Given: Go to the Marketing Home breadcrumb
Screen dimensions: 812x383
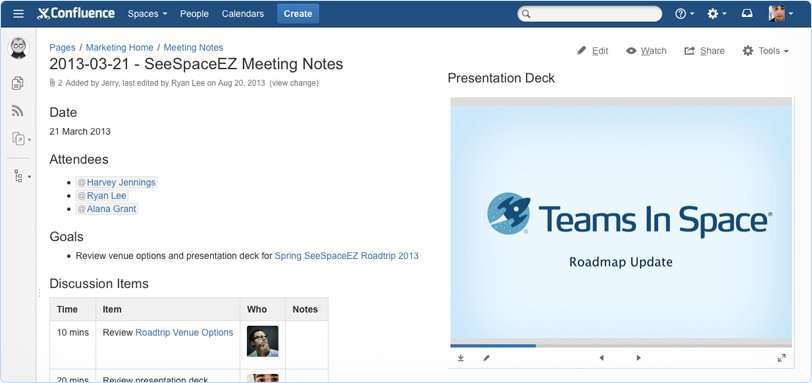Looking at the screenshot, I should click(120, 48).
